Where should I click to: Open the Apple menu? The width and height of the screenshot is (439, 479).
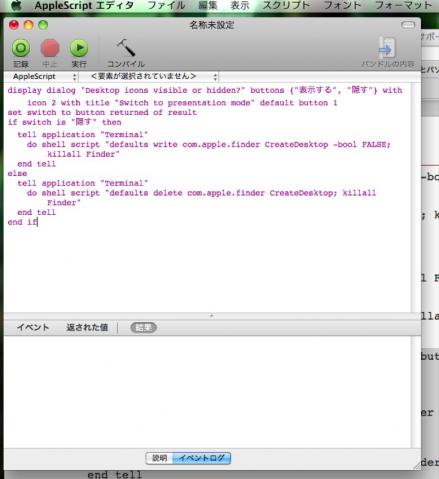[x=16, y=5]
